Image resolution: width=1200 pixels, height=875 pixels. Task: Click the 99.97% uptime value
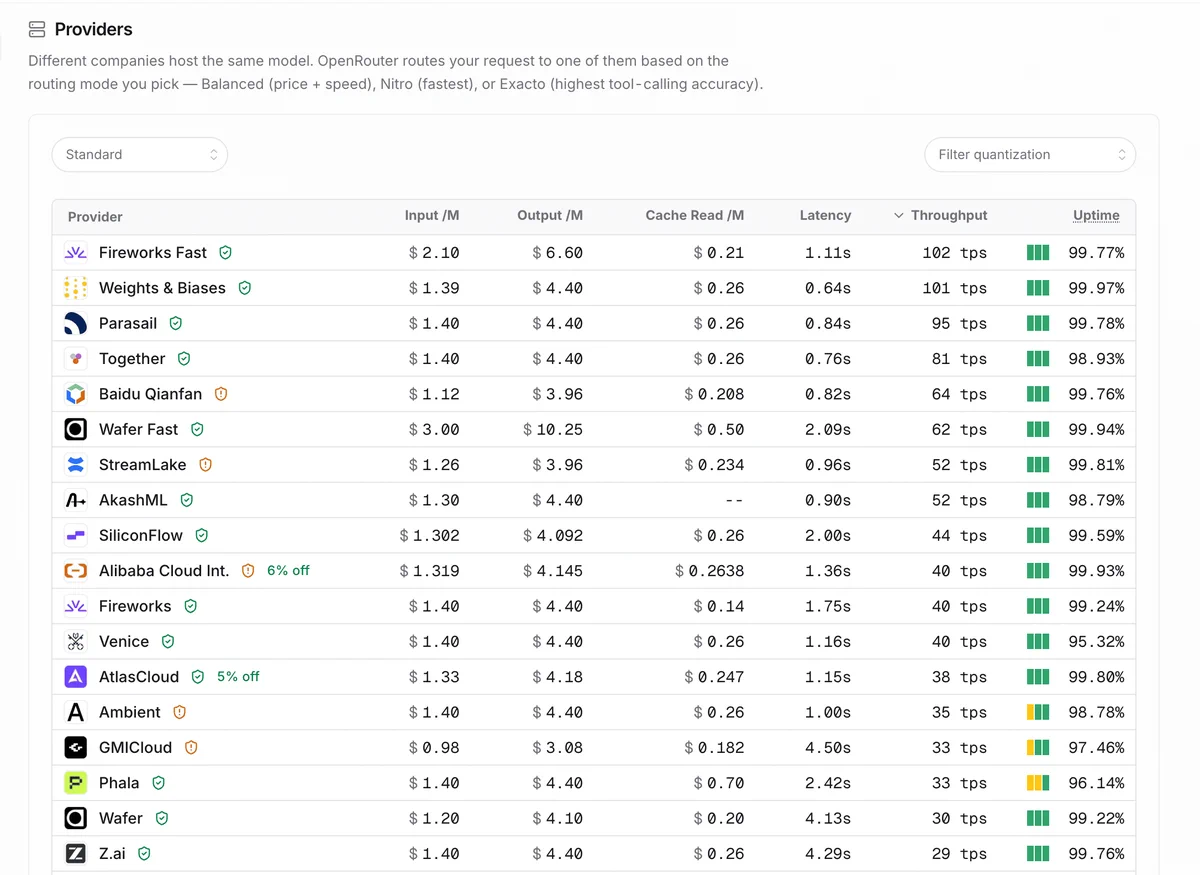(x=1096, y=288)
